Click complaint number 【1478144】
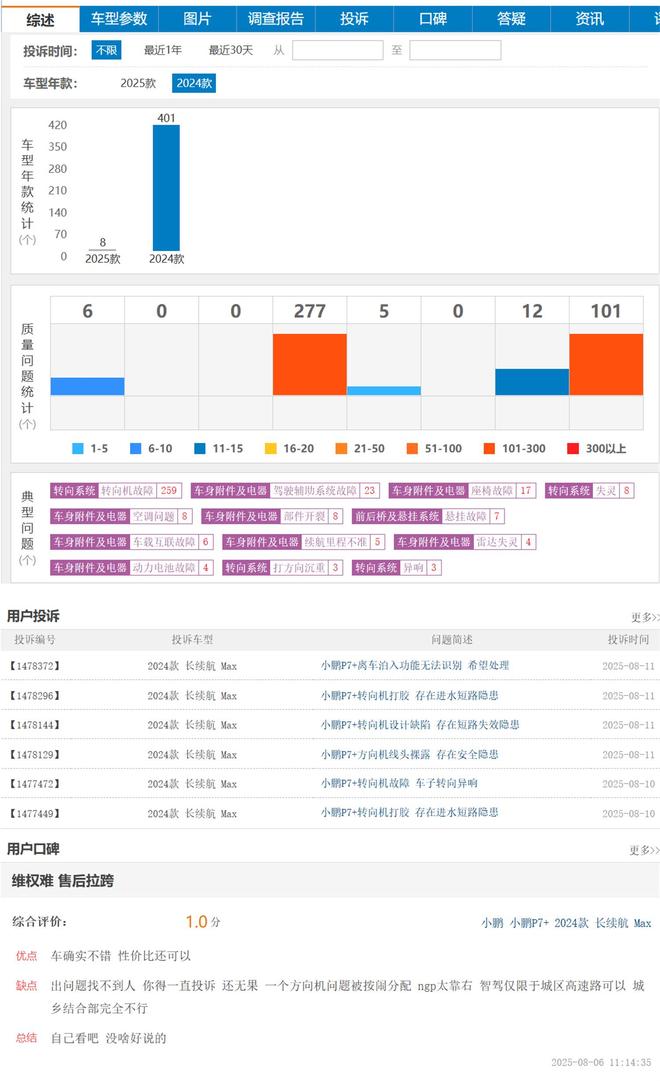The width and height of the screenshot is (660, 1081). coord(35,725)
